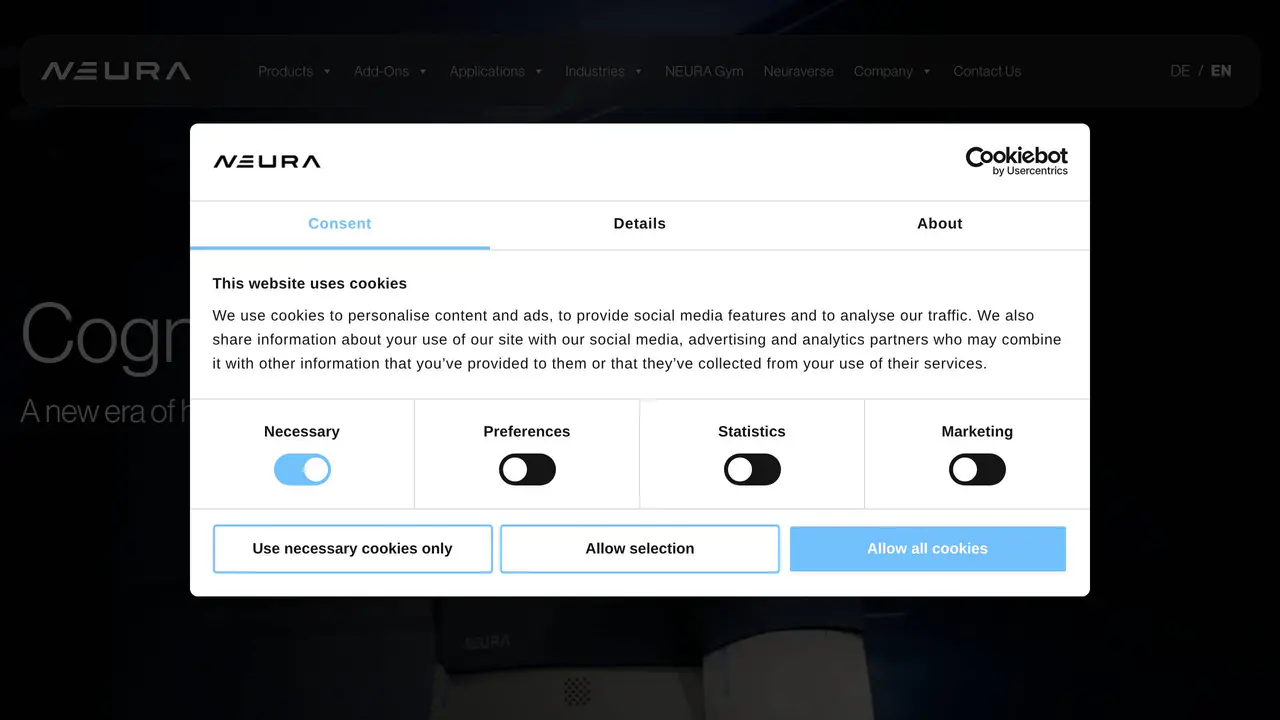Screen dimensions: 1280x720
Task: Click Use necessary cookies only button
Action: pos(352,549)
